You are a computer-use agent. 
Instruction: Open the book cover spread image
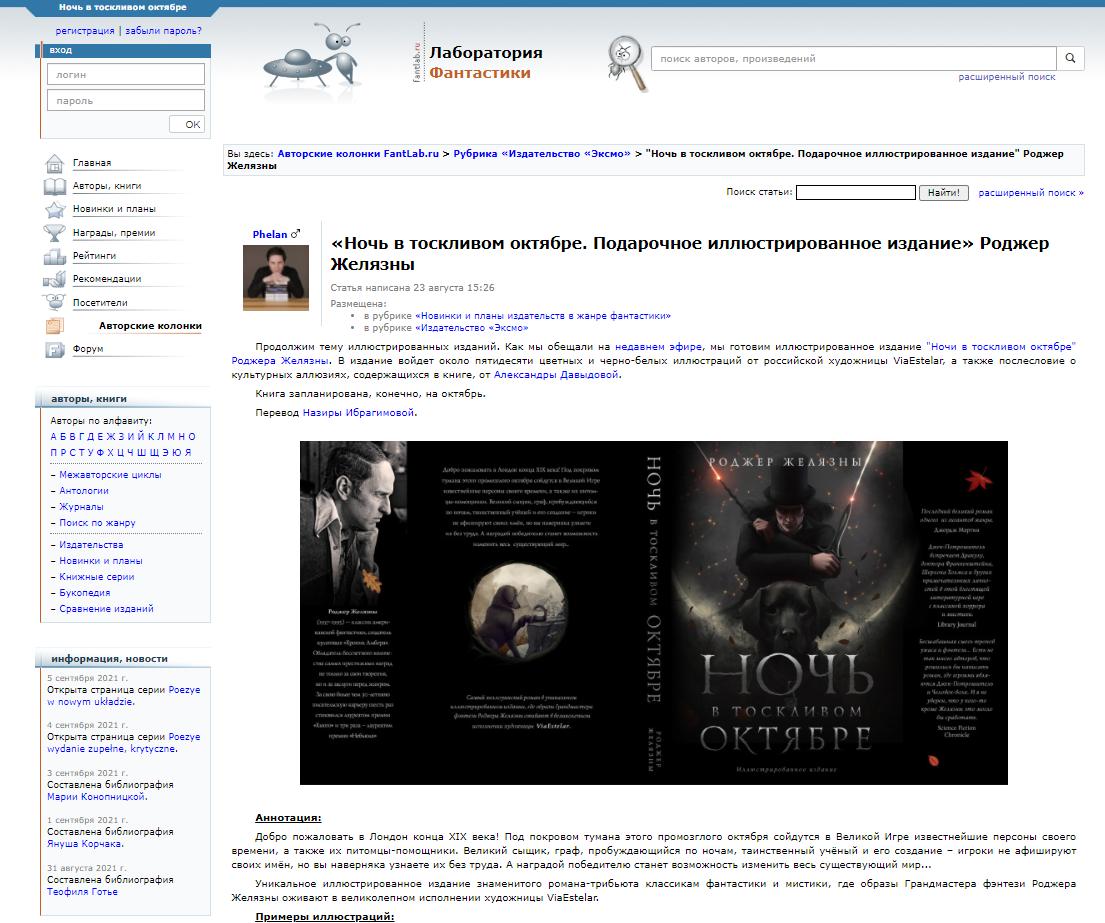pos(653,612)
